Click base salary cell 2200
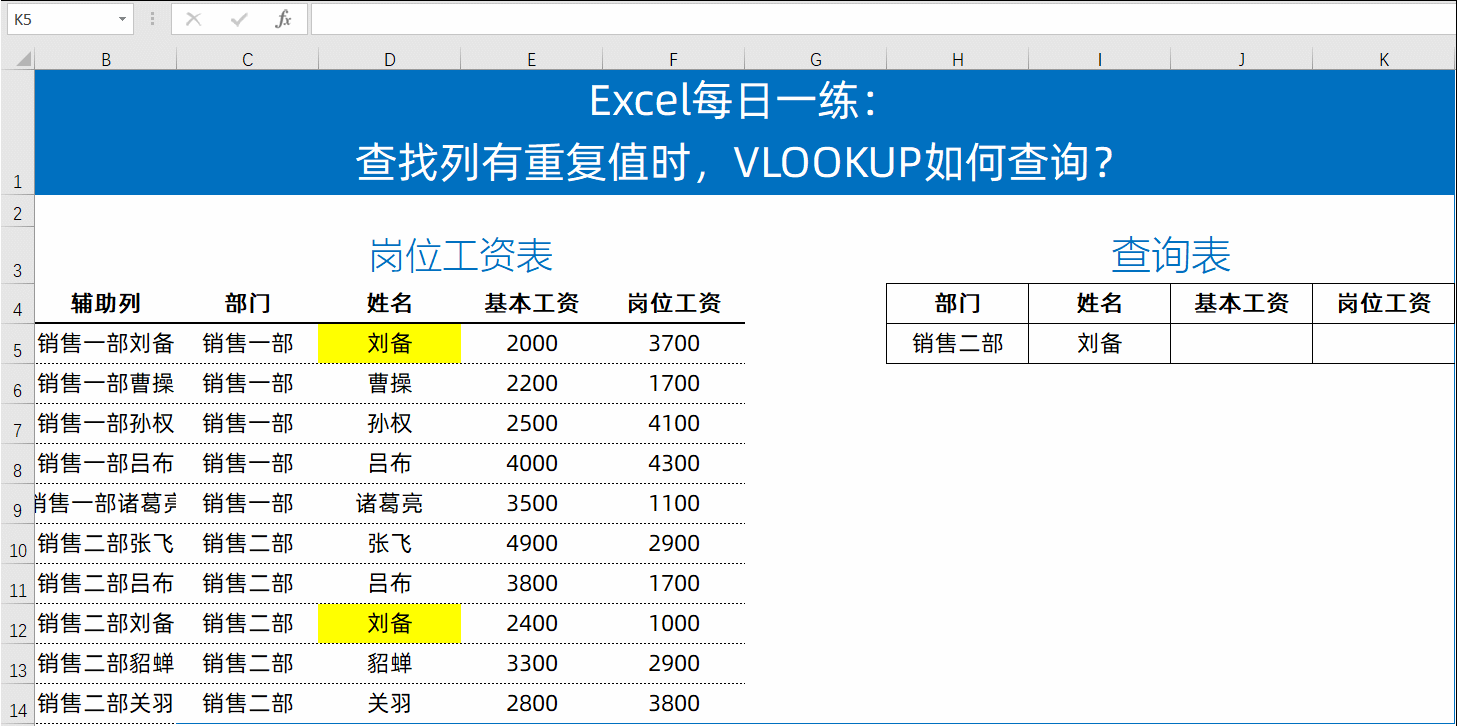Image resolution: width=1457 pixels, height=726 pixels. click(532, 384)
